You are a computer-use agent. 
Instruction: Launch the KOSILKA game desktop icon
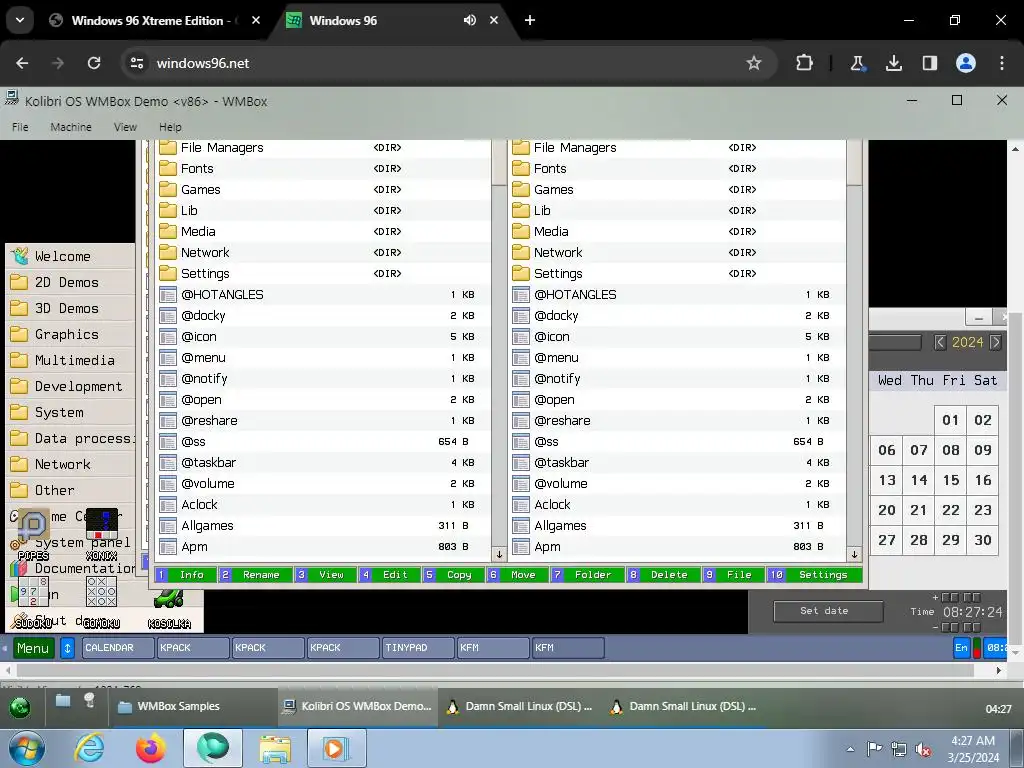(x=169, y=609)
